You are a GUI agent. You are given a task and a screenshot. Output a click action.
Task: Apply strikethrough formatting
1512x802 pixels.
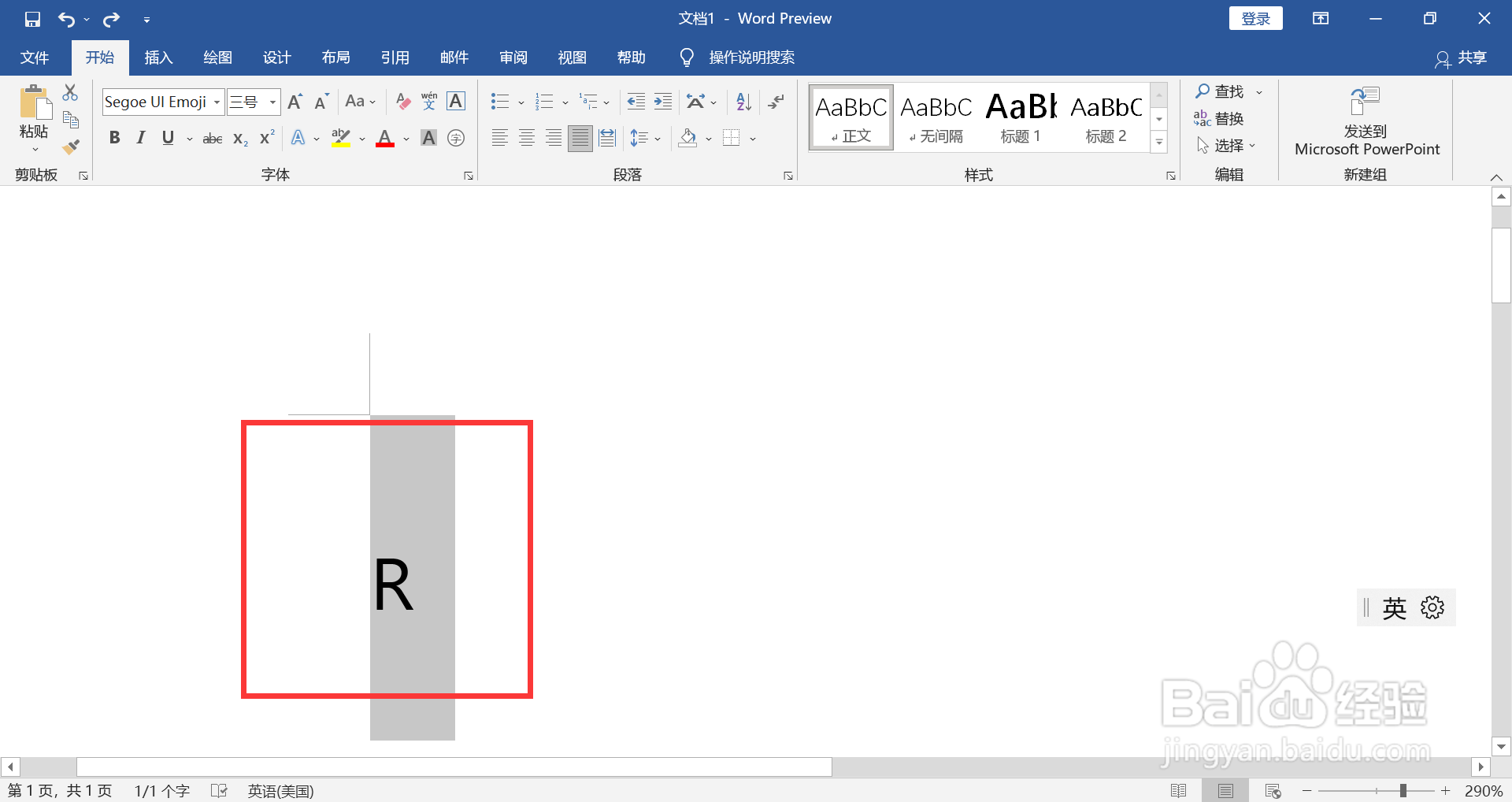click(213, 139)
